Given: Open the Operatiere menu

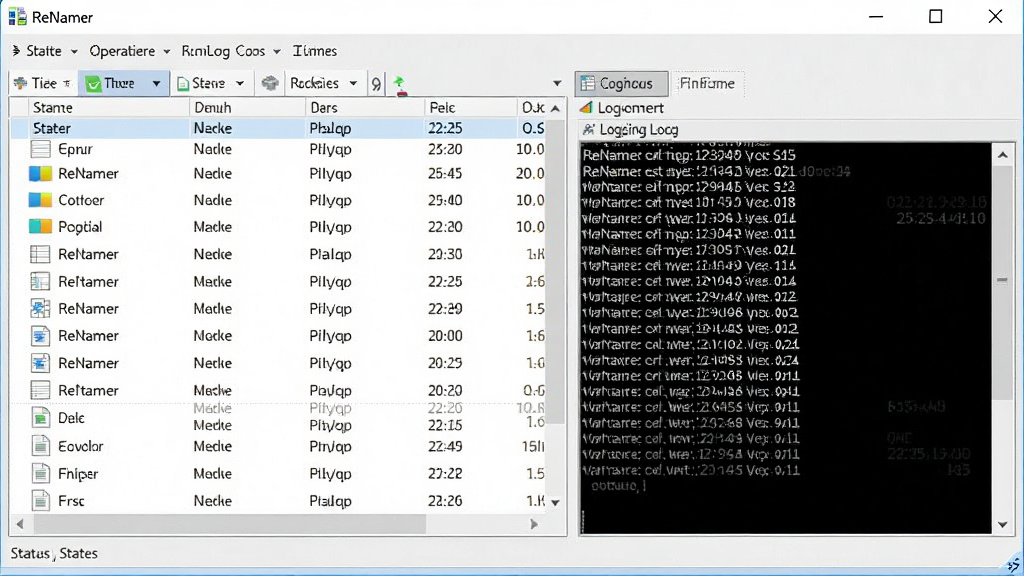Looking at the screenshot, I should [x=129, y=51].
